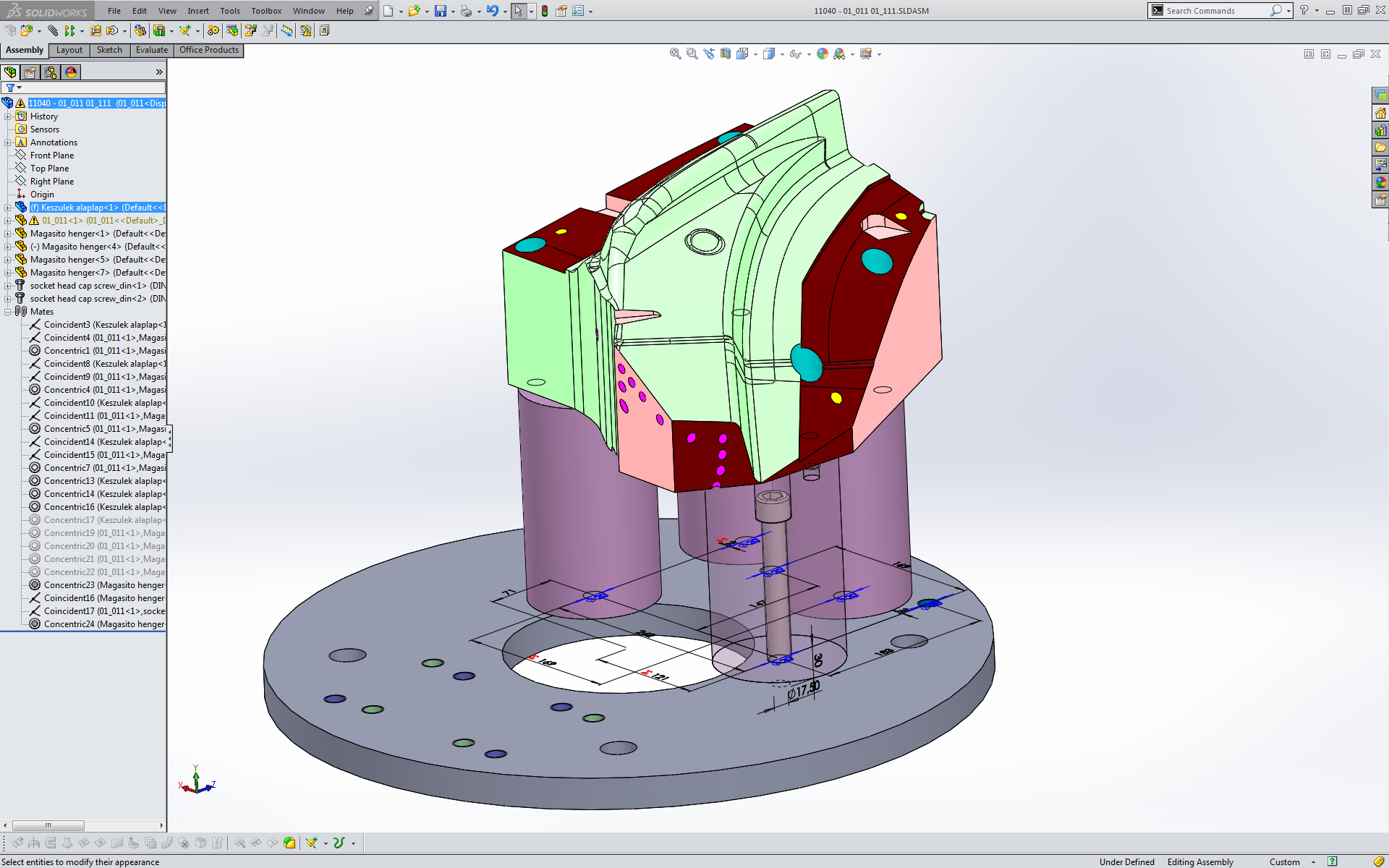Viewport: 1389px width, 868px height.
Task: Click the Edit Appearance color sphere in view toolbar
Action: pos(823,54)
